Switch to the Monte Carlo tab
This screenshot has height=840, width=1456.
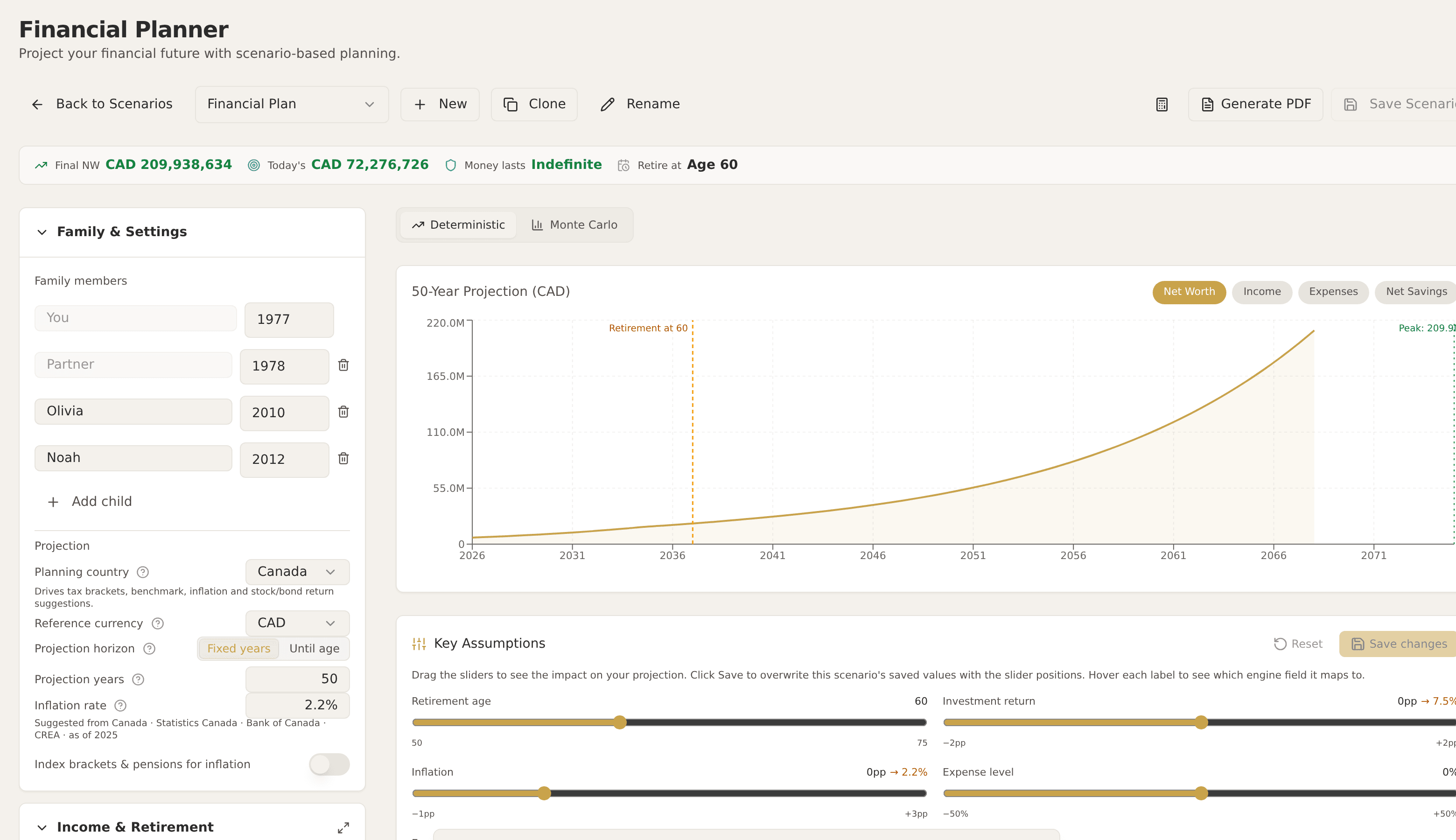pyautogui.click(x=574, y=225)
